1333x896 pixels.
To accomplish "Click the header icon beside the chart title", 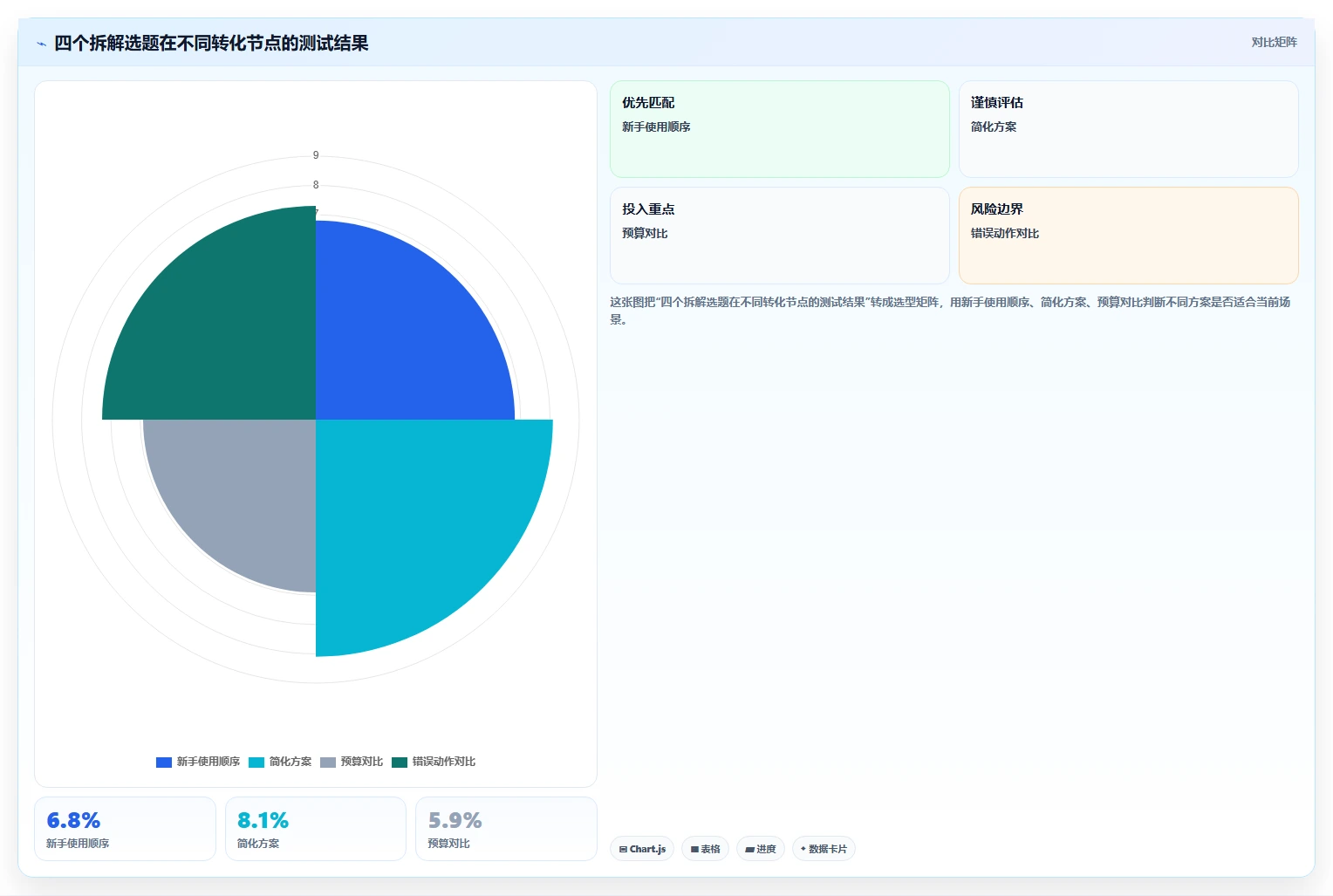I will point(41,44).
